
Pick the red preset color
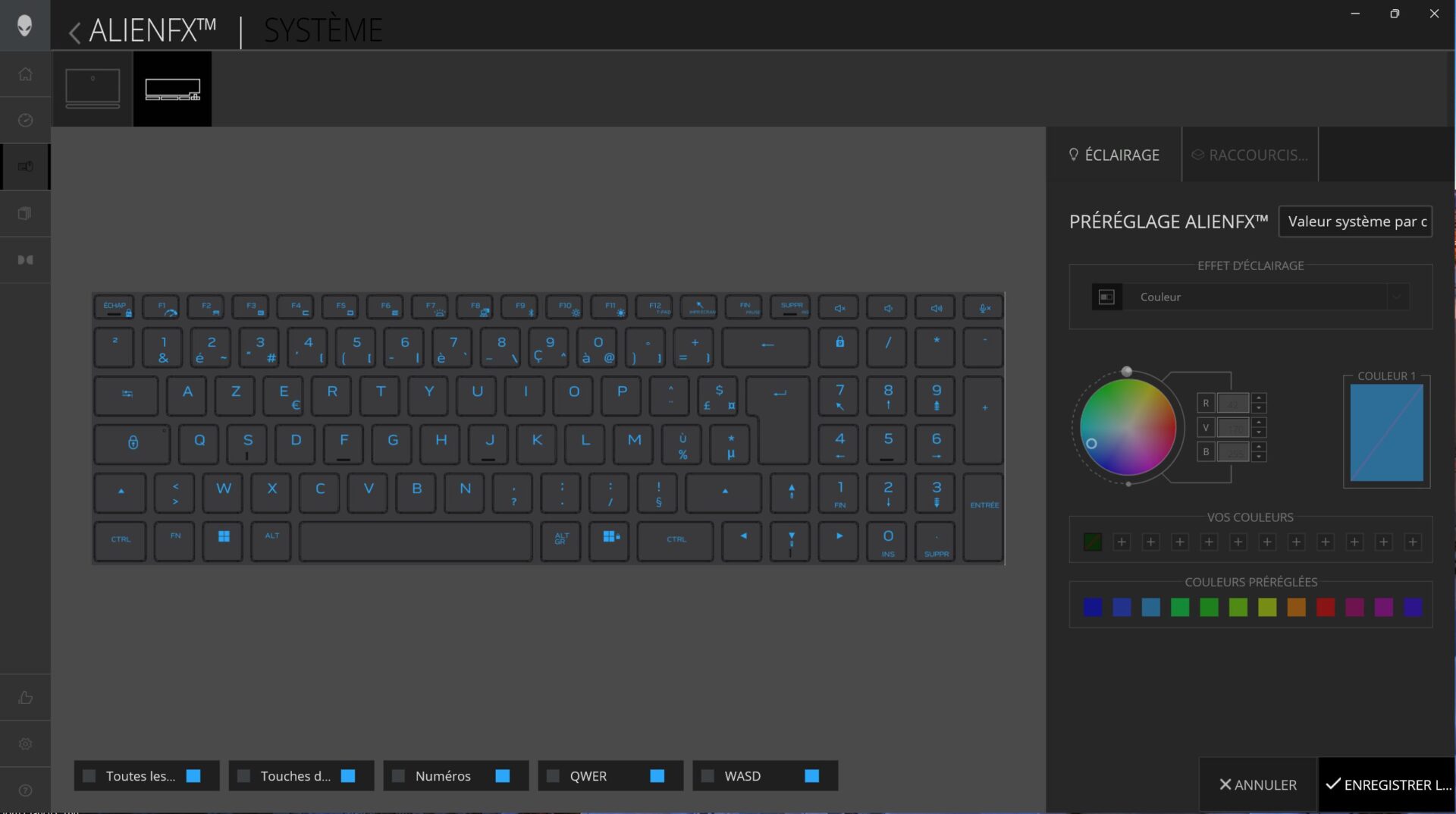point(1326,607)
